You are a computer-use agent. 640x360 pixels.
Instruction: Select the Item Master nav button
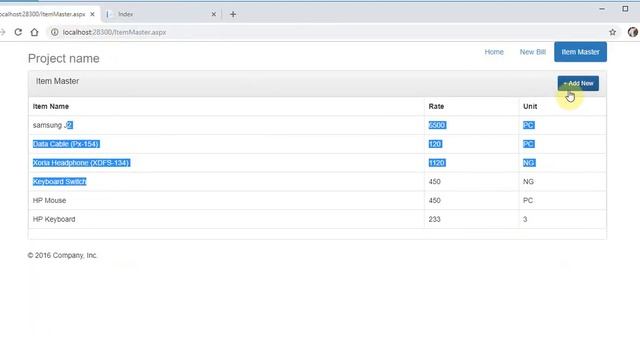[580, 52]
